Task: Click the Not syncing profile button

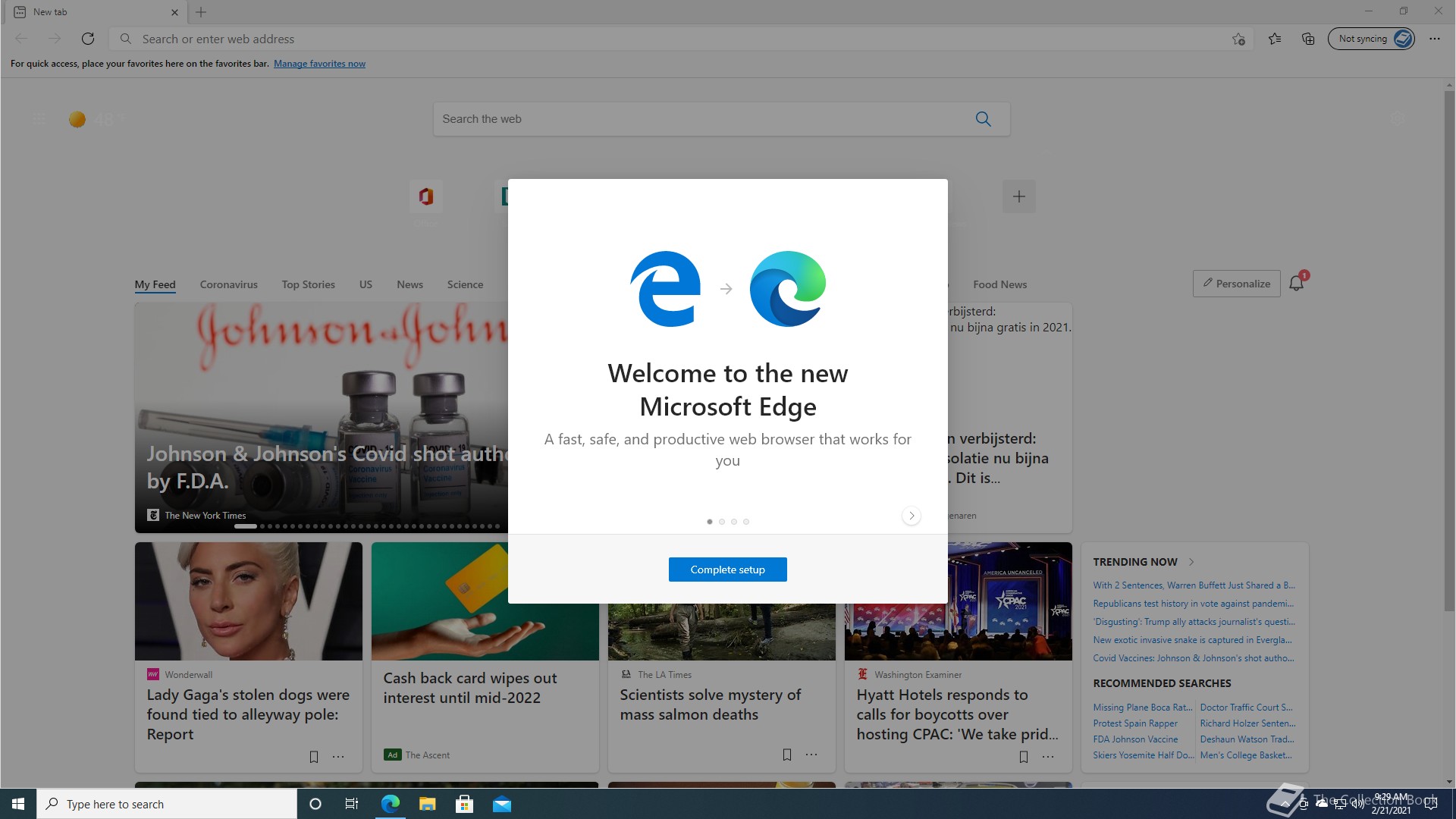Action: click(1371, 39)
